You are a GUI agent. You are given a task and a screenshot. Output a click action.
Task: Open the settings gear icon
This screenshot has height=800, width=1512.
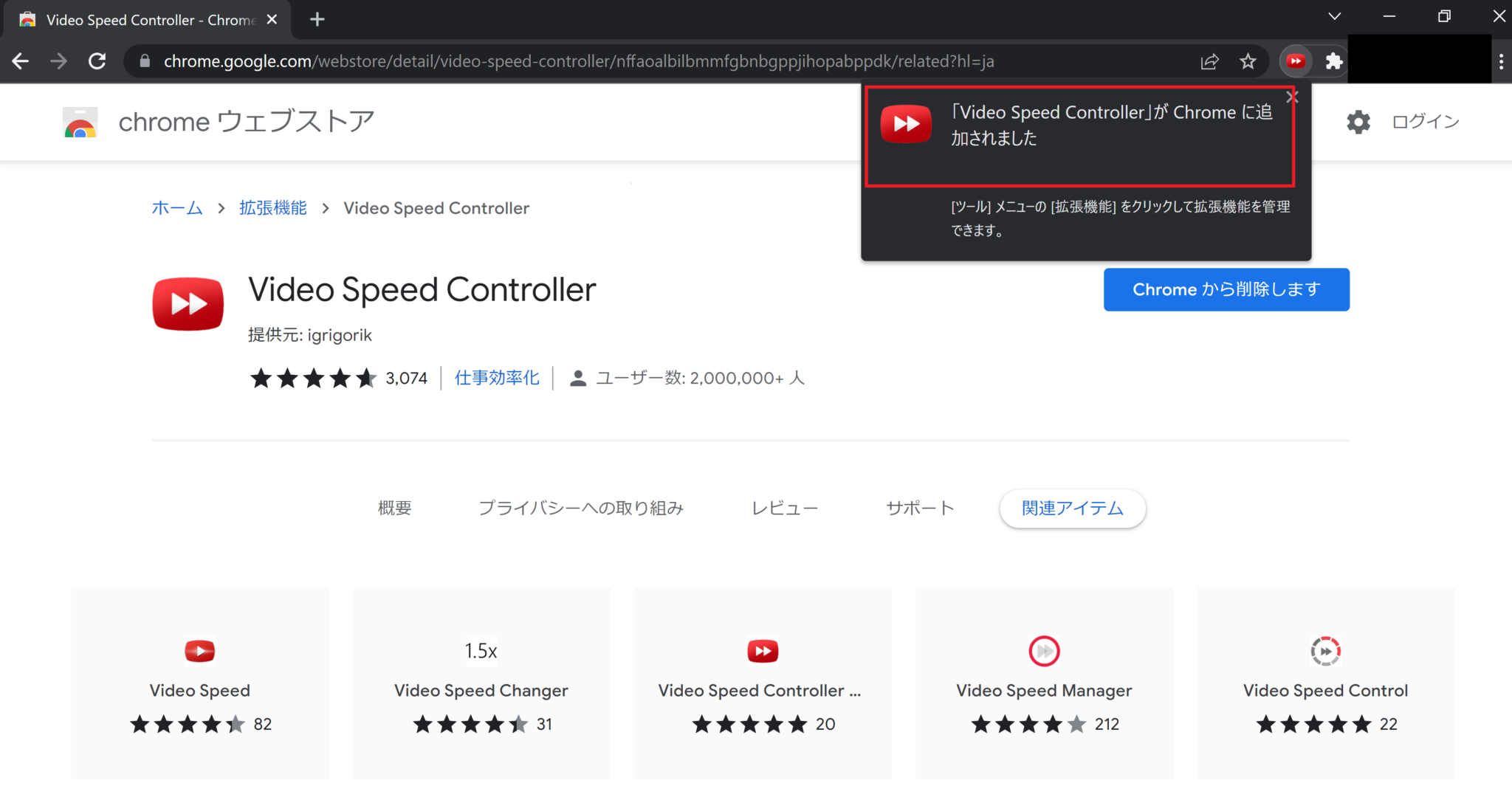pos(1358,122)
